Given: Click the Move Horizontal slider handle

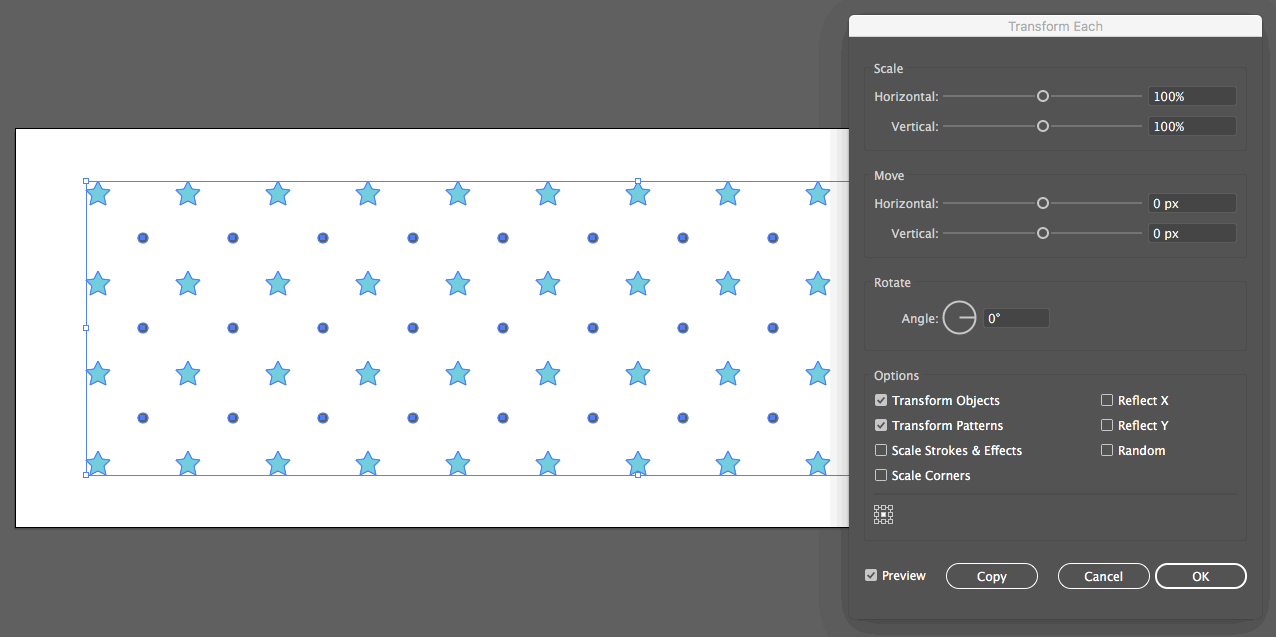Looking at the screenshot, I should coord(1043,203).
